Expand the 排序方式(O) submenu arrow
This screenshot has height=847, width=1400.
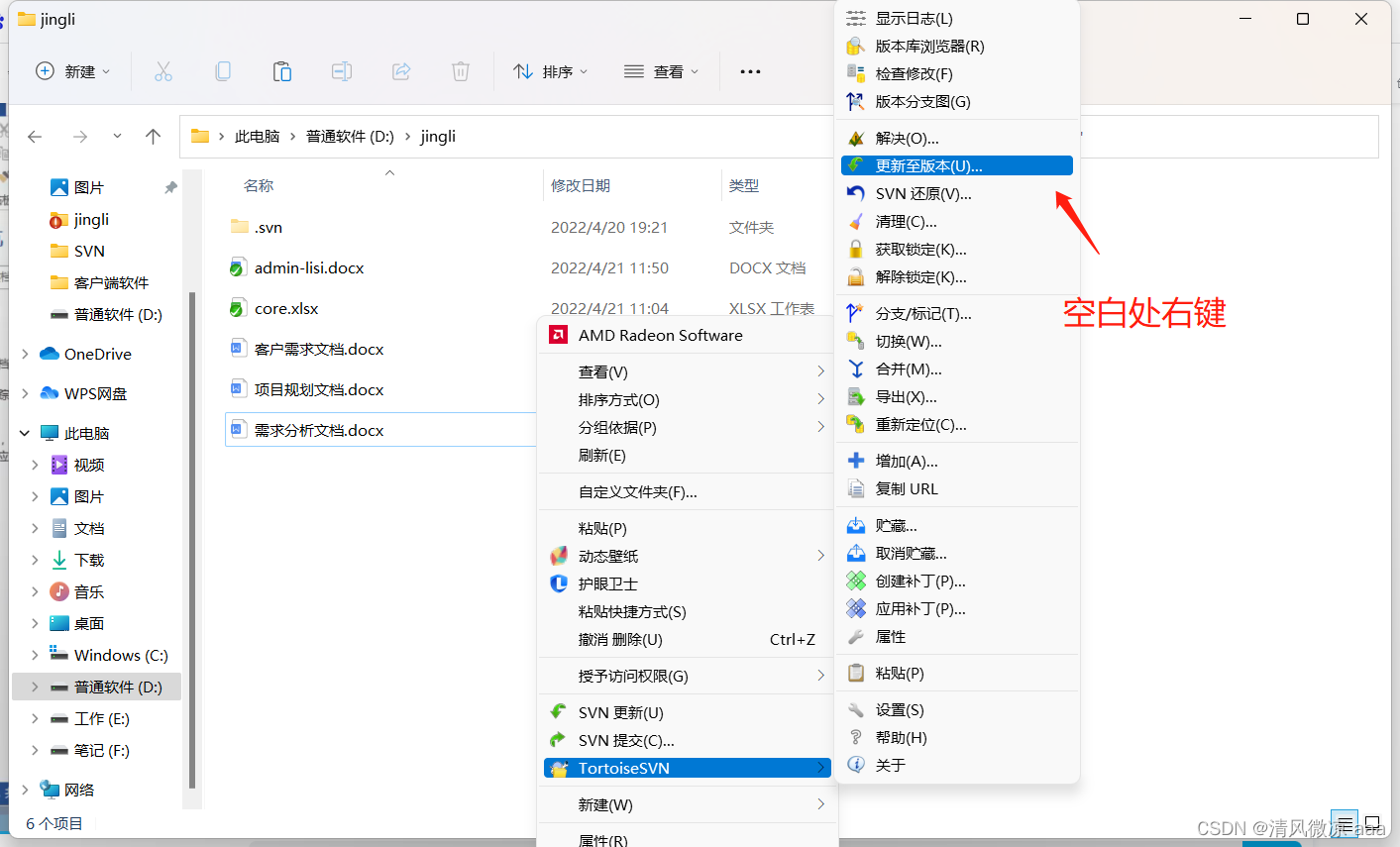tap(820, 400)
